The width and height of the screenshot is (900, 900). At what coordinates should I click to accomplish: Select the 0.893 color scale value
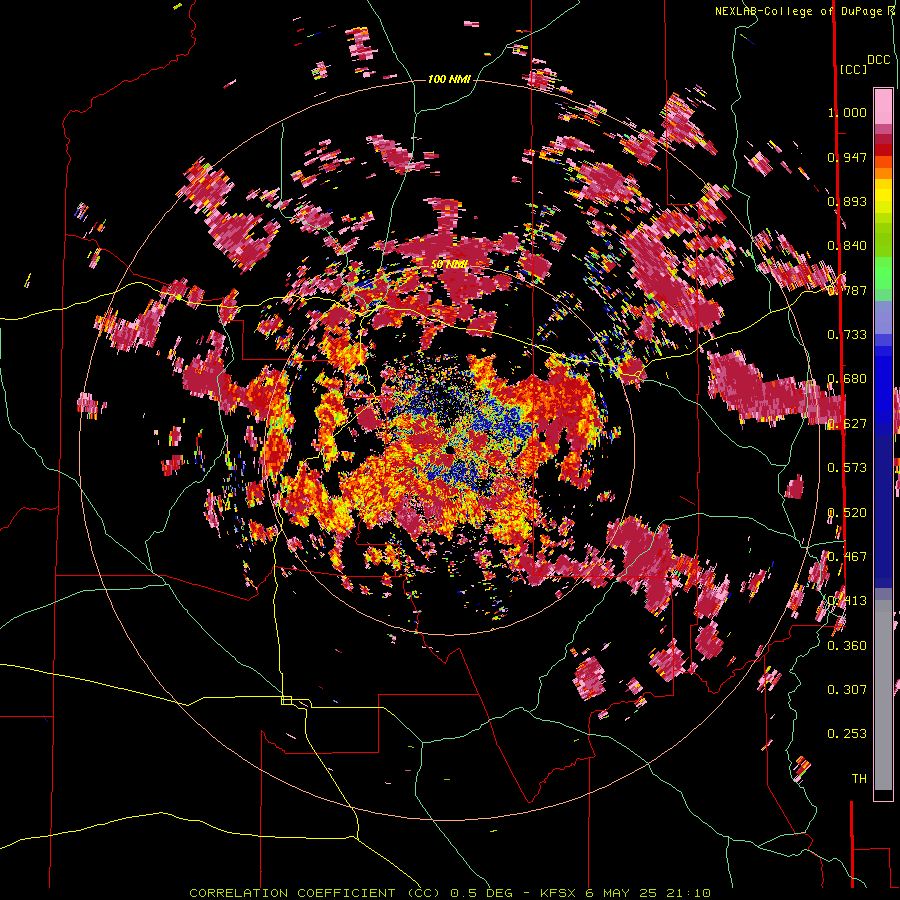pyautogui.click(x=847, y=201)
